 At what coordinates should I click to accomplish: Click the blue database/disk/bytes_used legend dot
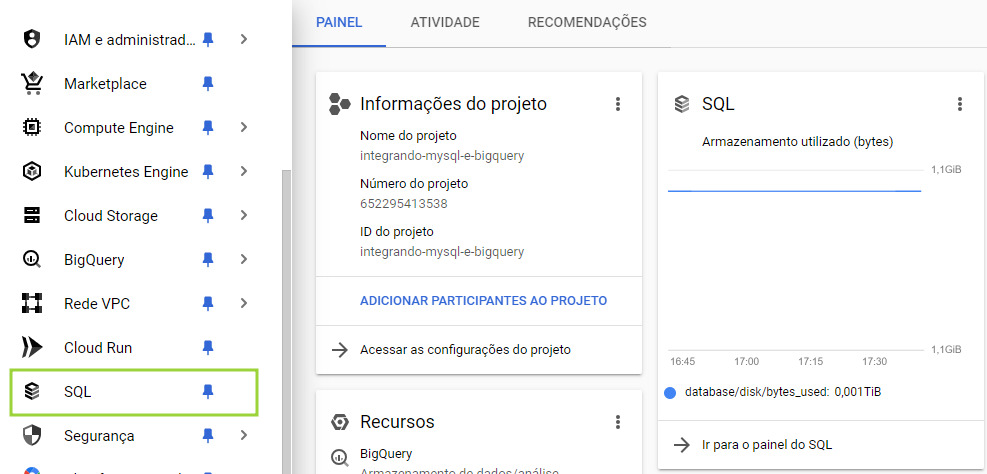pos(670,393)
